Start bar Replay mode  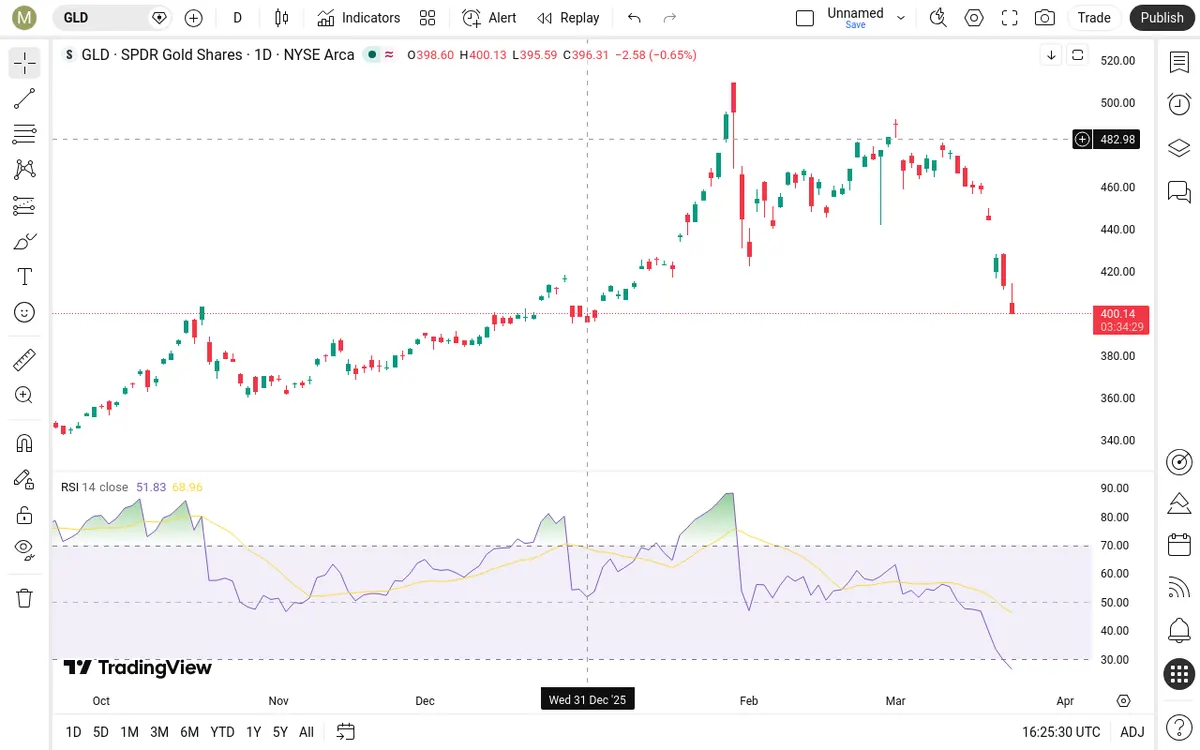[x=568, y=17]
